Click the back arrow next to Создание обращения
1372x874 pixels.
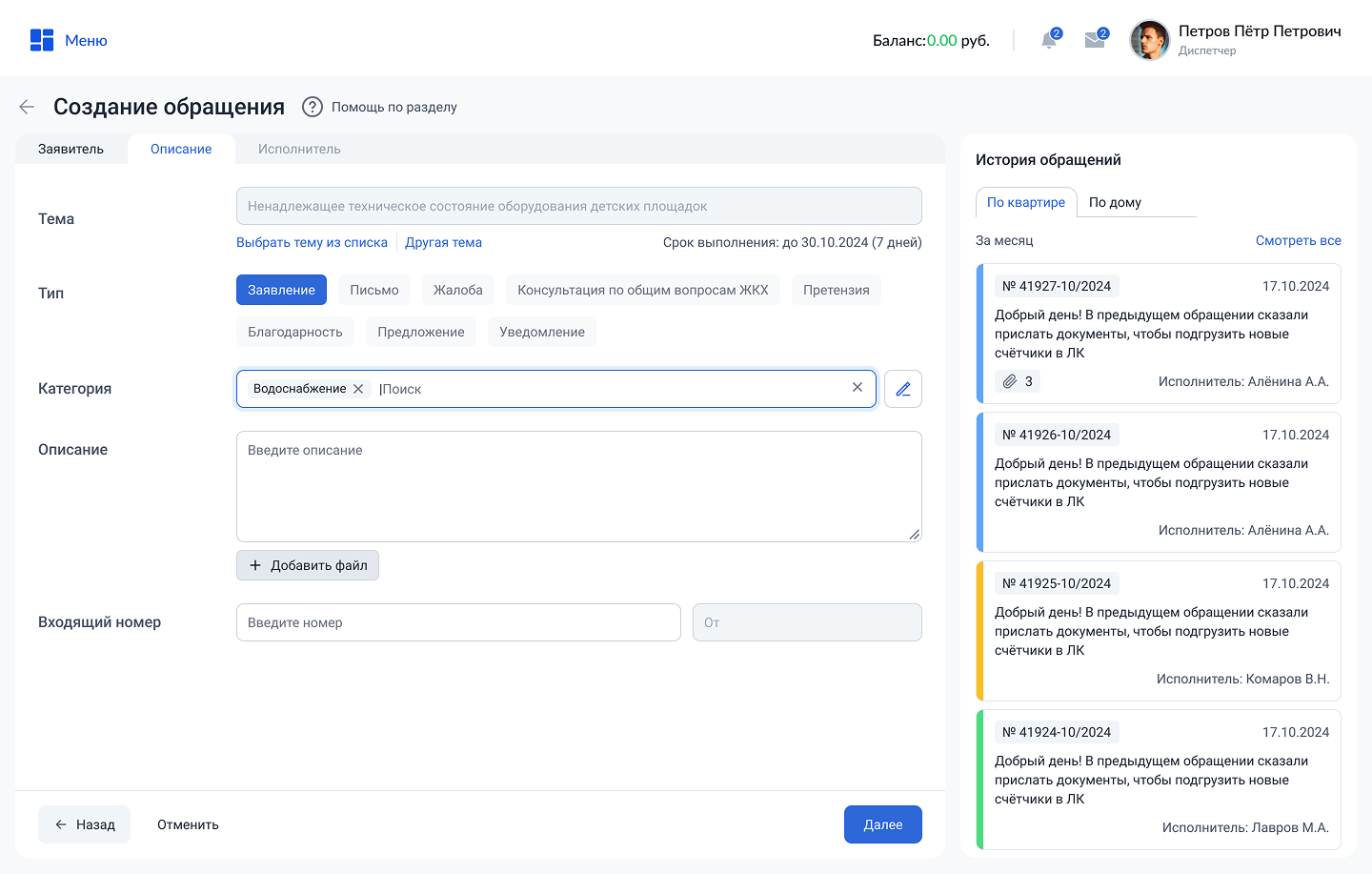(x=27, y=107)
